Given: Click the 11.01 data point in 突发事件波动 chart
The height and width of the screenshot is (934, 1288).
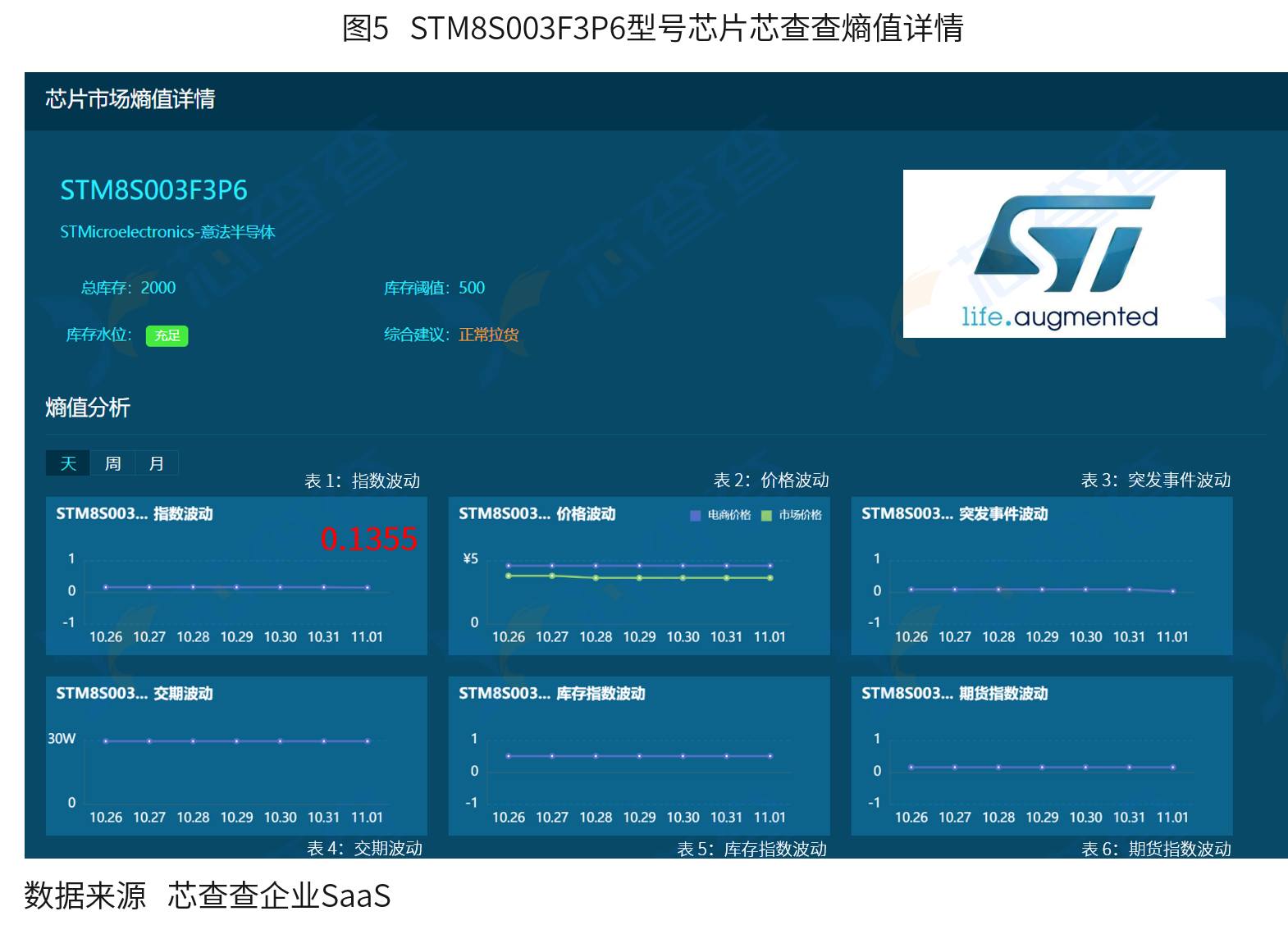Looking at the screenshot, I should pos(1172,591).
